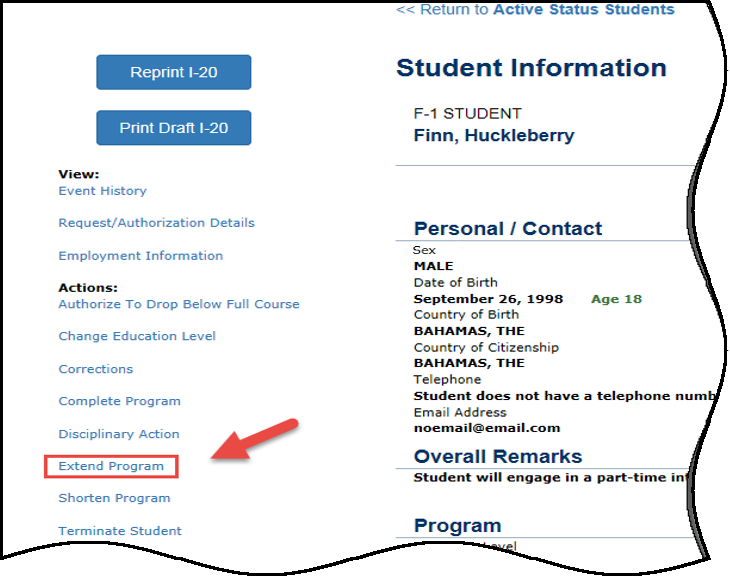Screen dimensions: 730x580
Task: Select Authorize To Drop Below Full Course
Action: click(x=178, y=304)
